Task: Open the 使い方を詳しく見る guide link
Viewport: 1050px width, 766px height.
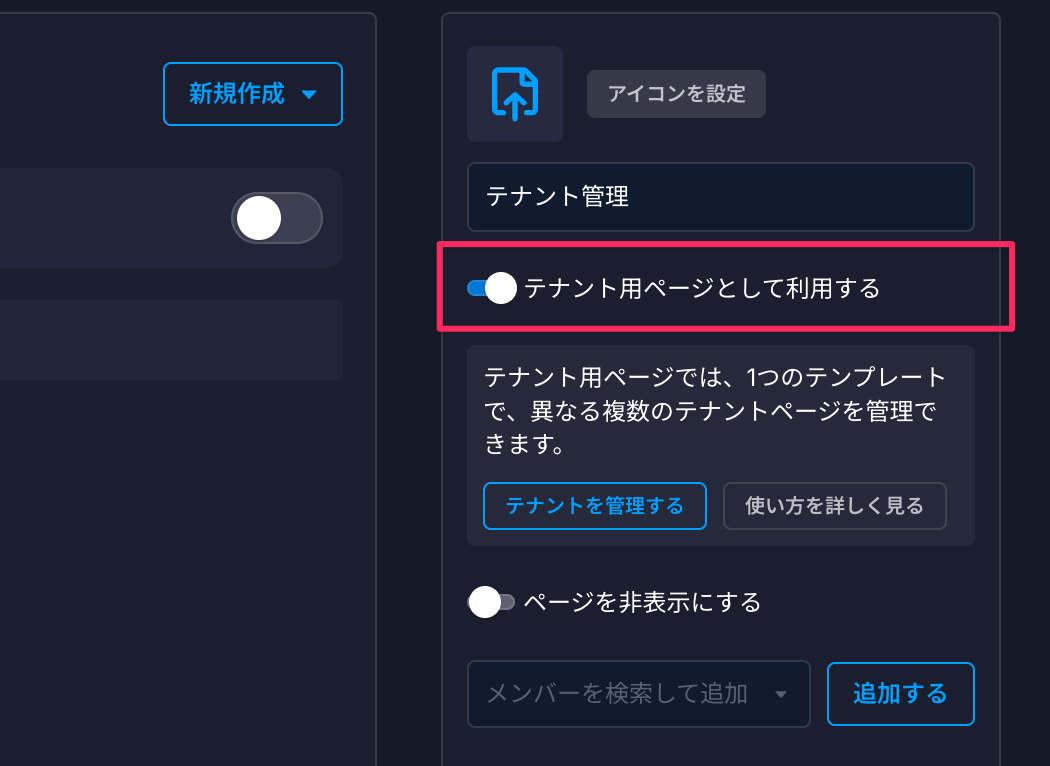Action: click(x=834, y=506)
